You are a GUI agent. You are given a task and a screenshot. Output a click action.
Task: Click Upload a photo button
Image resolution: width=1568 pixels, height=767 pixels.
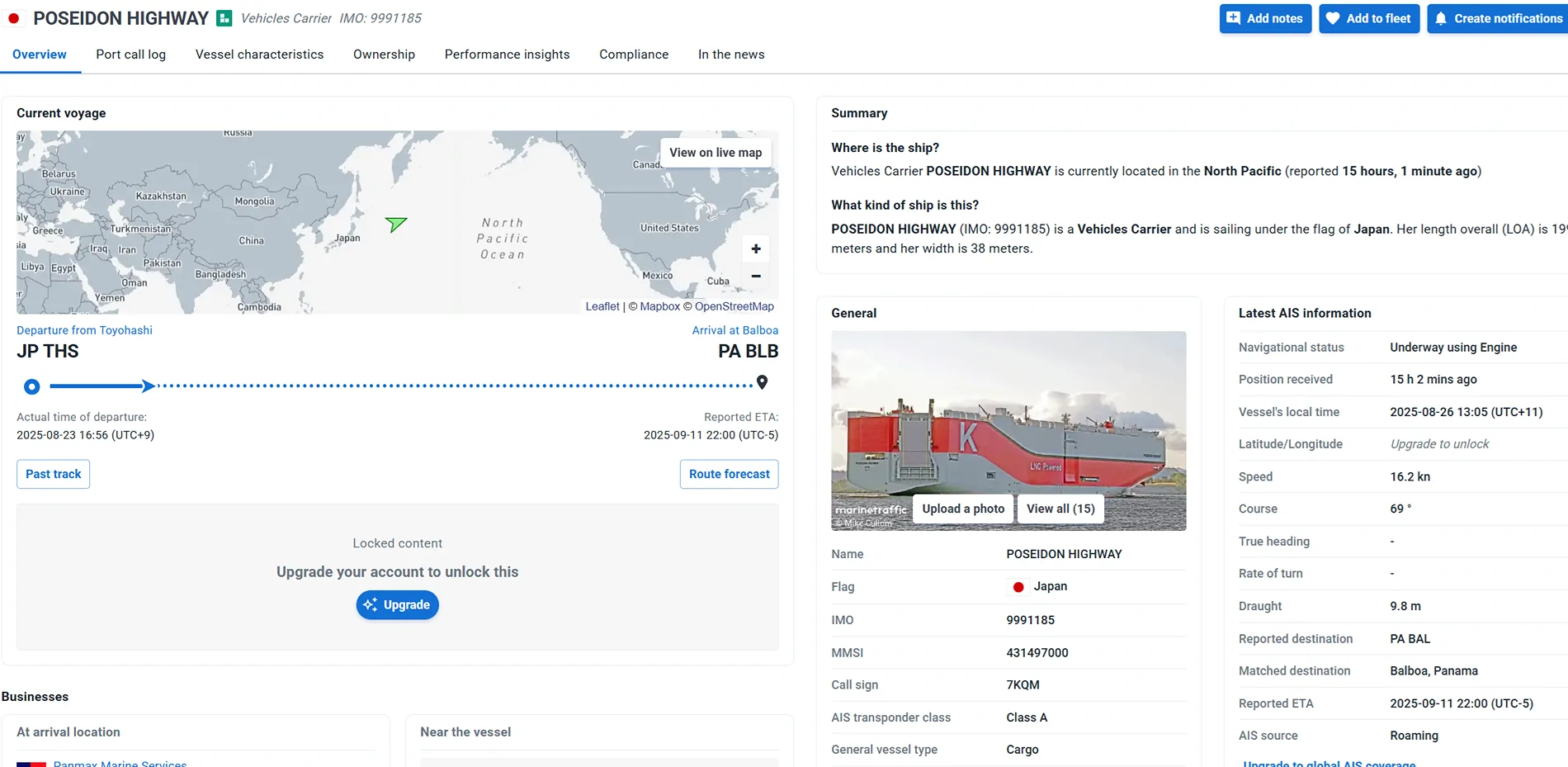click(x=963, y=509)
